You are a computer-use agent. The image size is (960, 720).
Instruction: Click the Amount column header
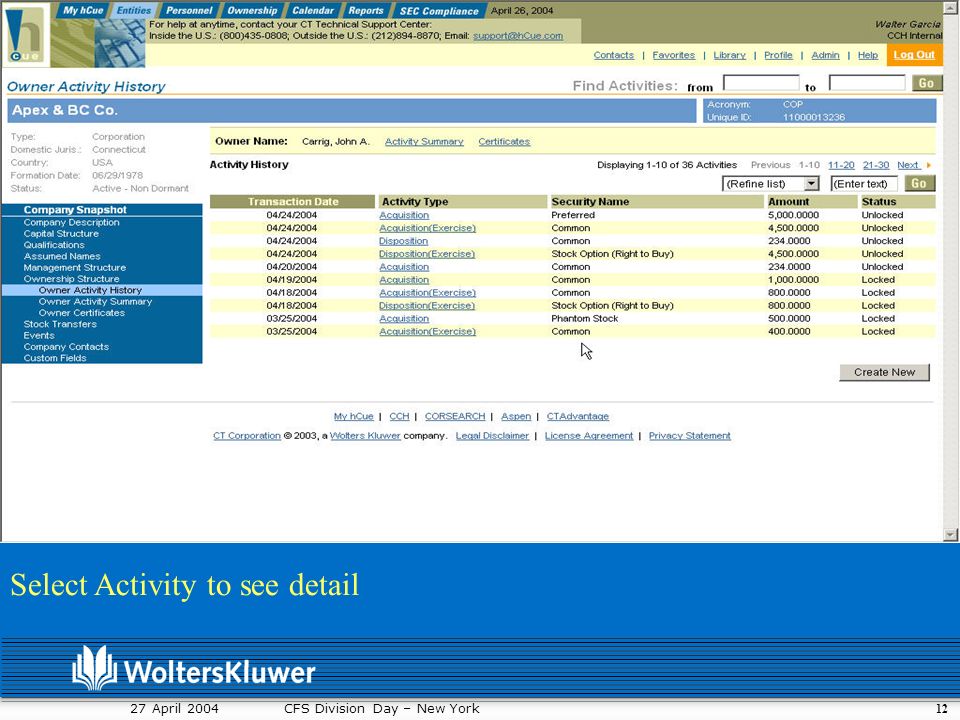pos(811,201)
